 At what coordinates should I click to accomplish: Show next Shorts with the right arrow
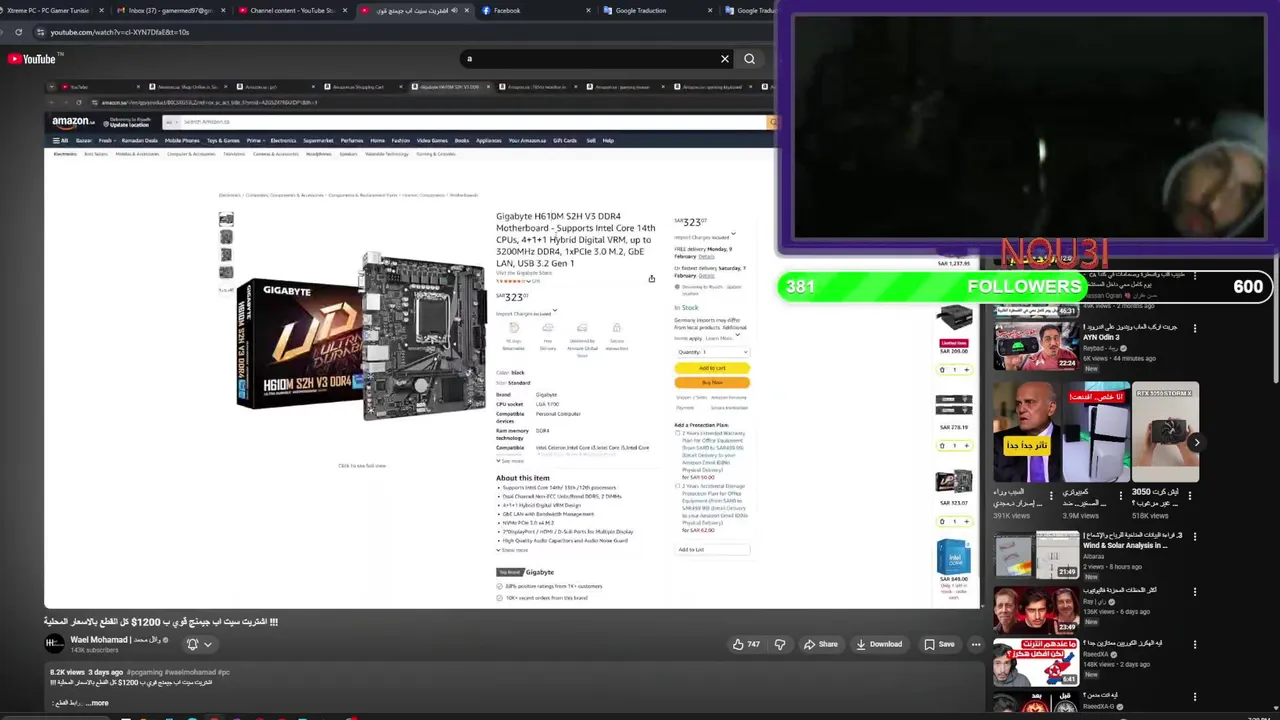(x=1196, y=442)
